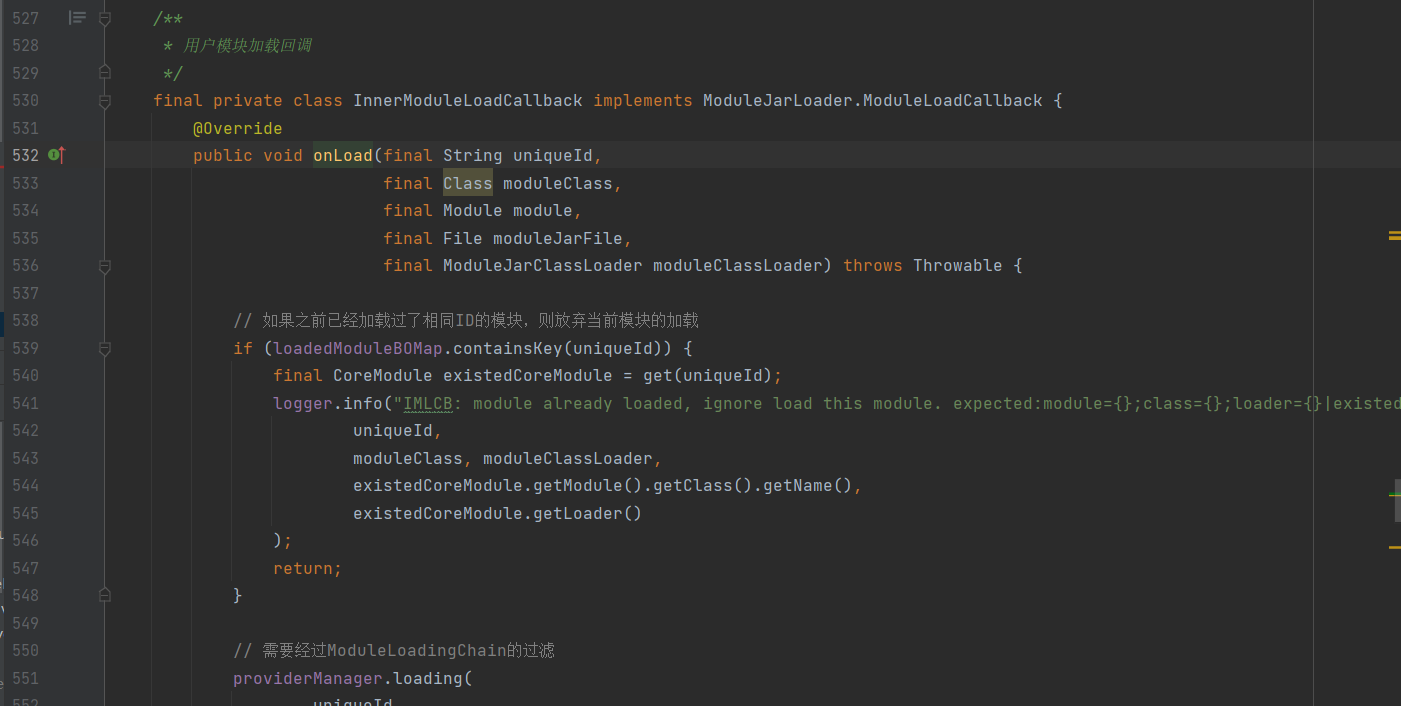The image size is (1401, 706).
Task: Click the green marker on the scrollbar stripe
Action: 1394,494
